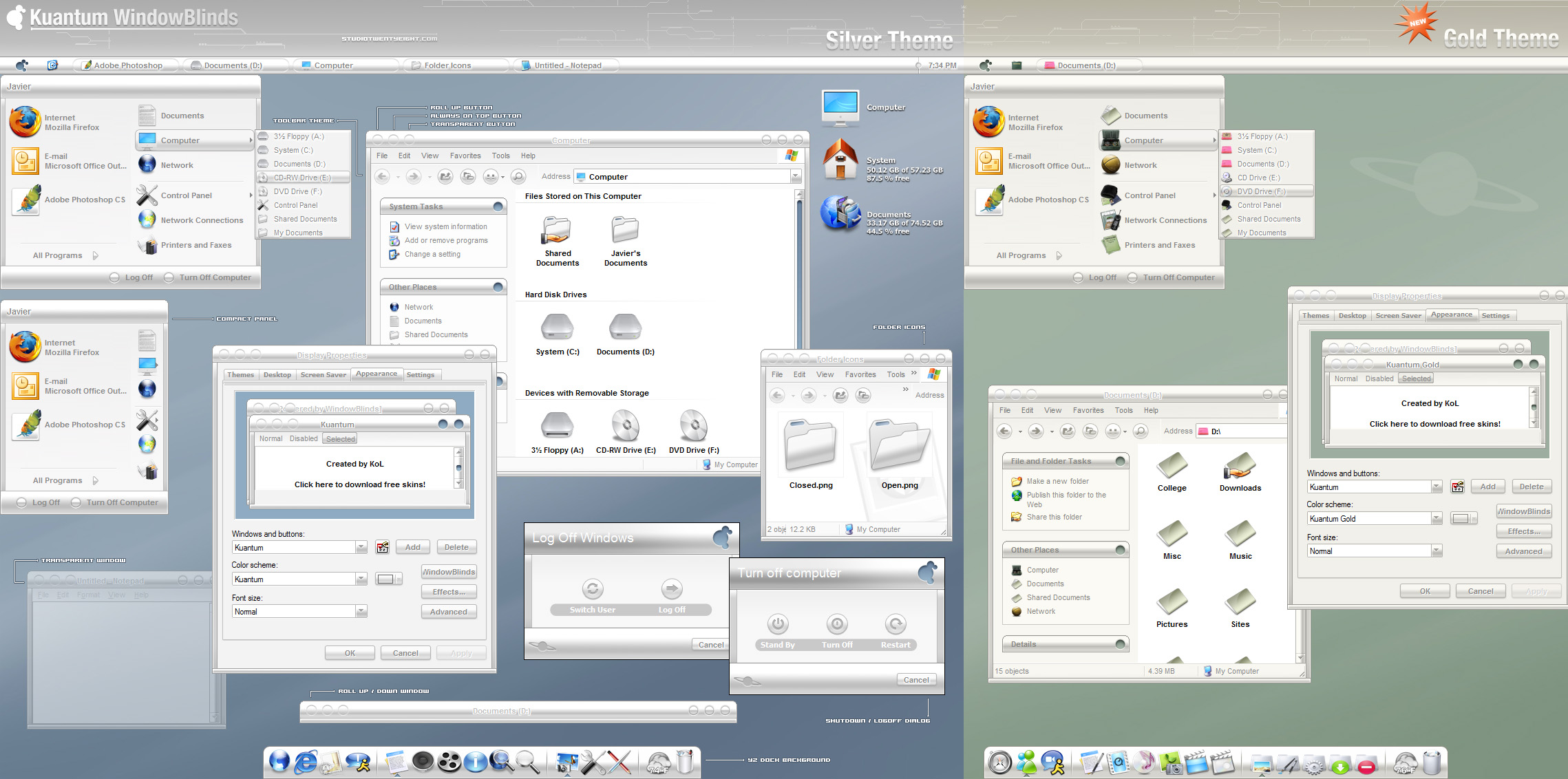Switch to Settings tab in silver Display Properties
Viewport: 1568px width, 779px height.
point(420,375)
